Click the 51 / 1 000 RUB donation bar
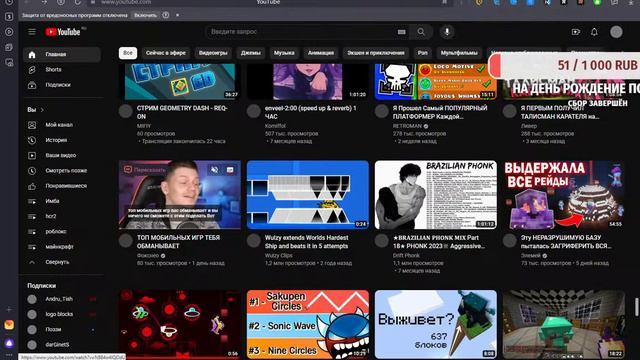Screen dimensions: 640x360 tap(564, 65)
